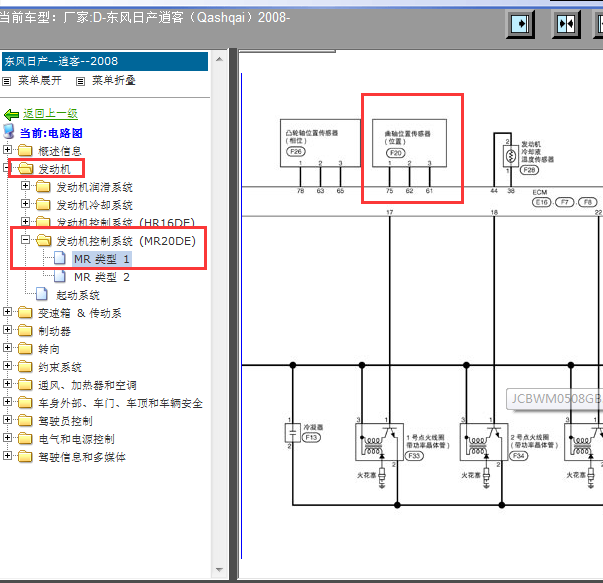The image size is (603, 583).
Task: Select the 车身外部、车门、车顶和车辆安全 label
Action: [120, 403]
